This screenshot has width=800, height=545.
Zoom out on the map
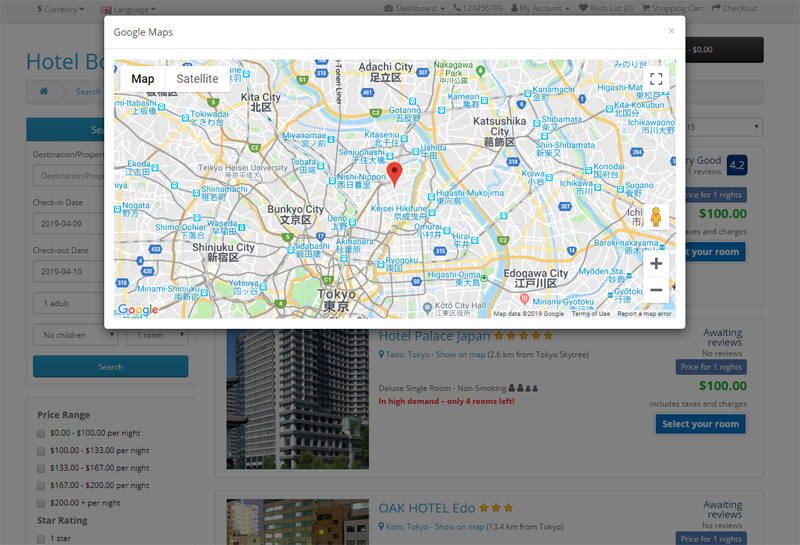(656, 290)
